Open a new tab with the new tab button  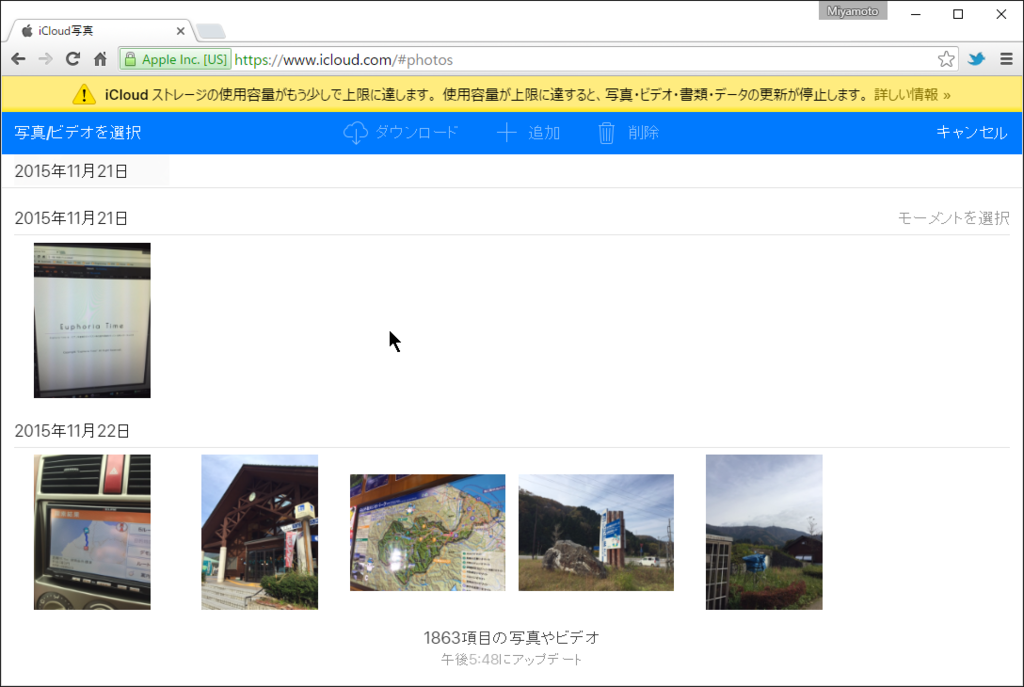pos(210,30)
